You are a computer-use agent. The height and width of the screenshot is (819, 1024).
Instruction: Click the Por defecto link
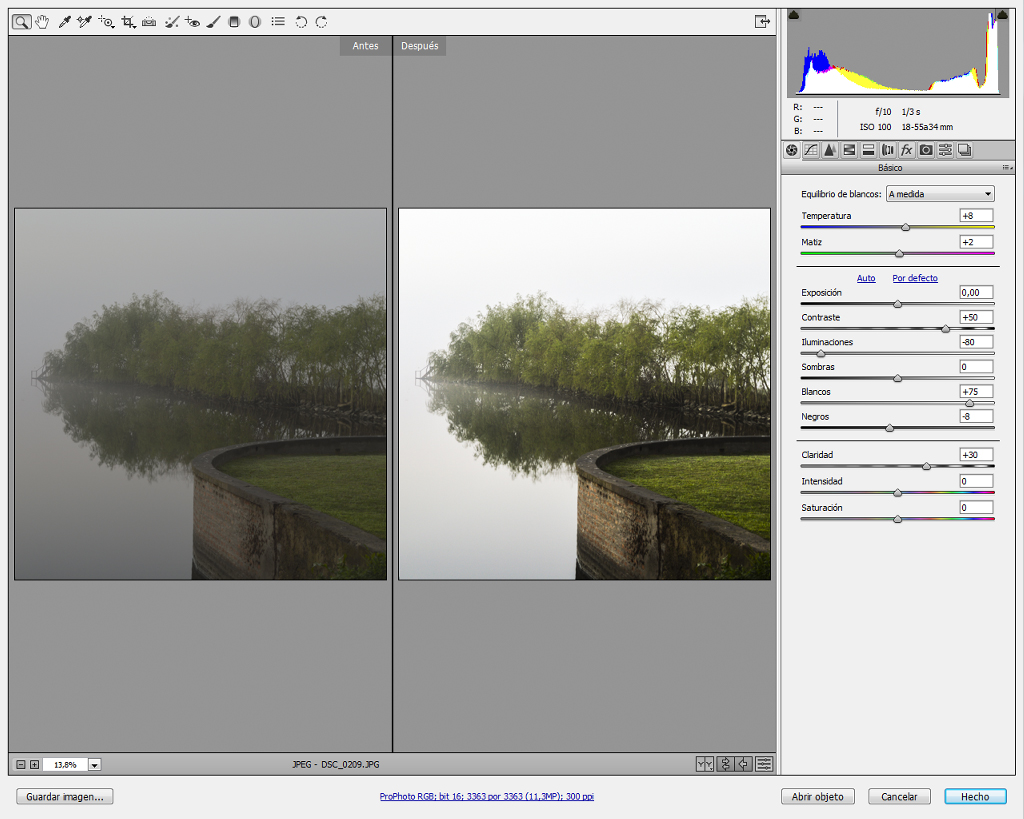[915, 278]
